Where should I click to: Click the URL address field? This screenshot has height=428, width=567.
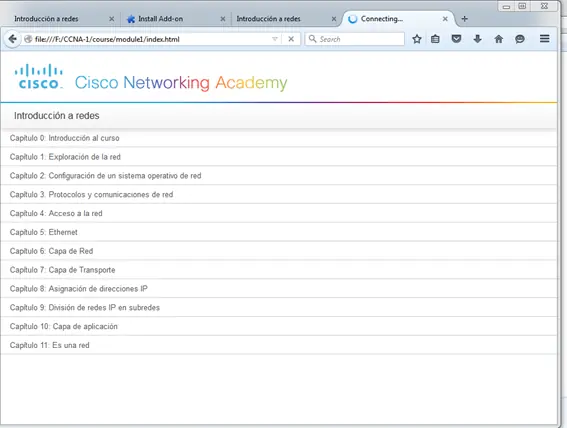[152, 39]
